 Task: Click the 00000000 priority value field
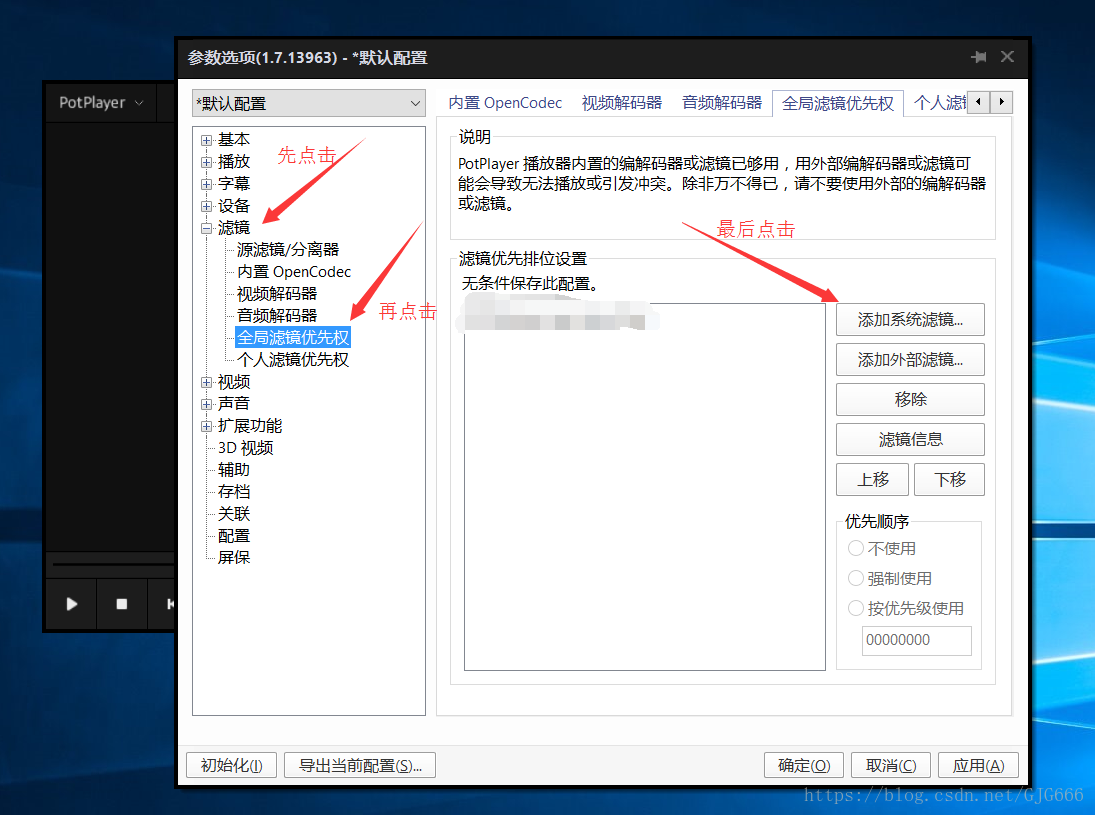tap(916, 640)
